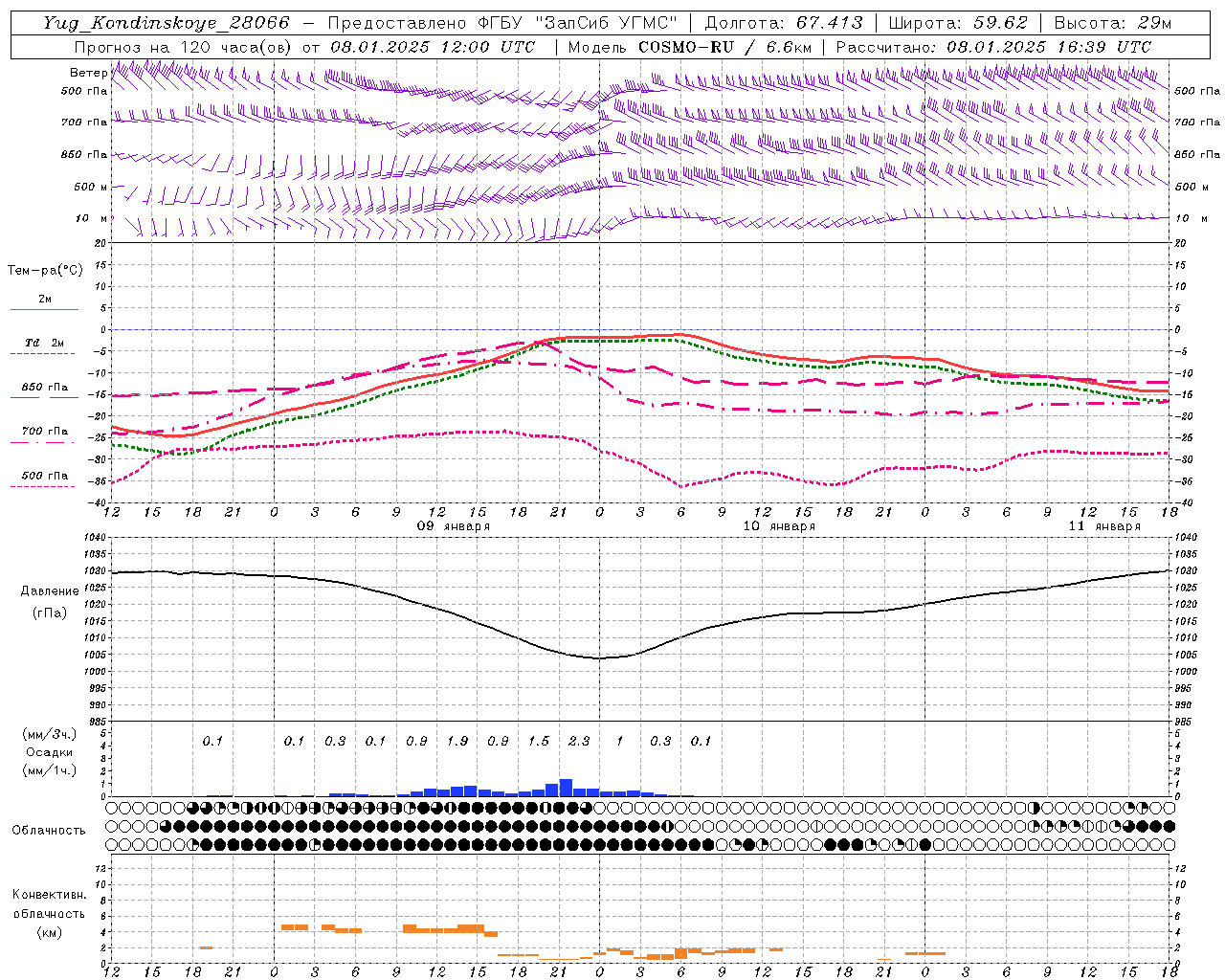Image resolution: width=1225 pixels, height=980 pixels.
Task: Click the 'Прогноз на 120 часа(ов)' forecast header
Action: (x=184, y=47)
